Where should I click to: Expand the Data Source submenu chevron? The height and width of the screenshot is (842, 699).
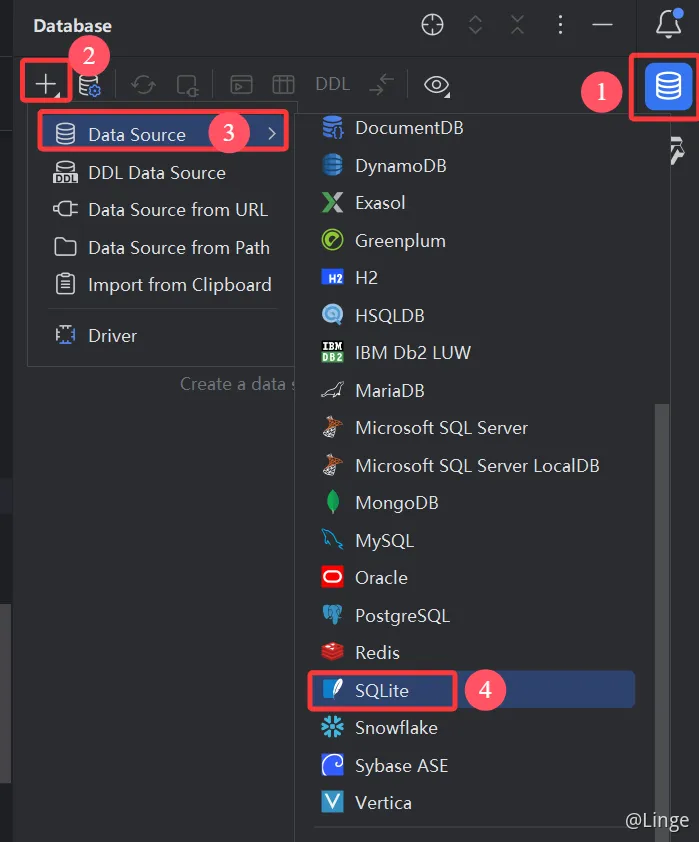[x=273, y=131]
